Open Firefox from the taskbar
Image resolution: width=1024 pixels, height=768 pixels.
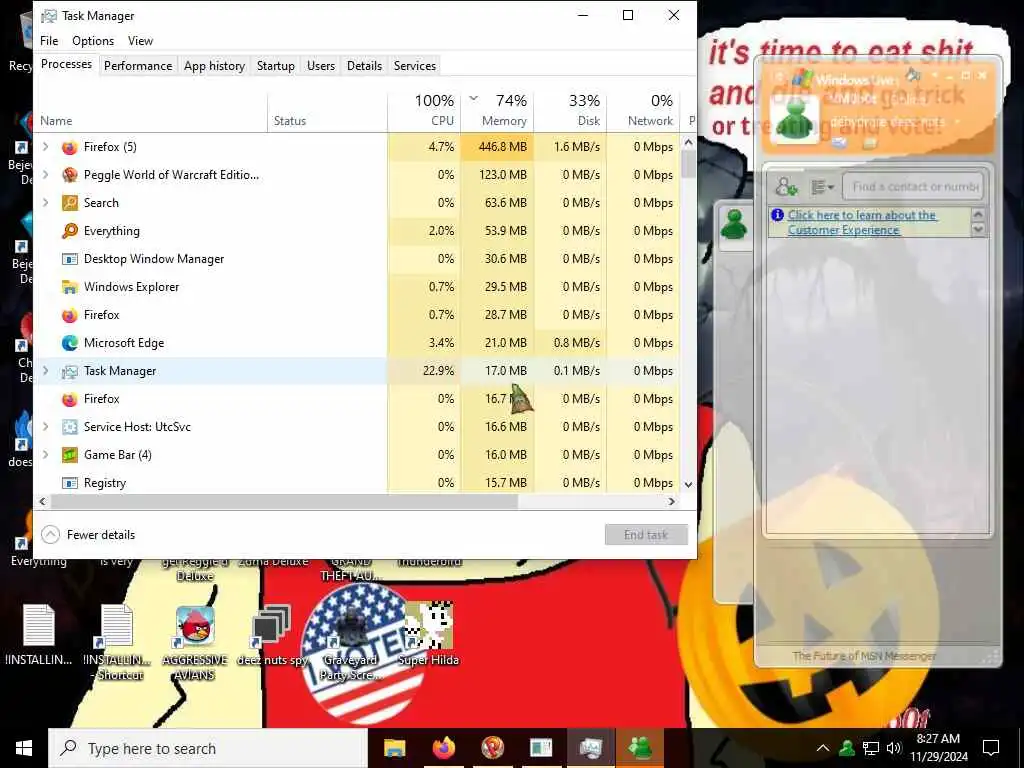443,748
